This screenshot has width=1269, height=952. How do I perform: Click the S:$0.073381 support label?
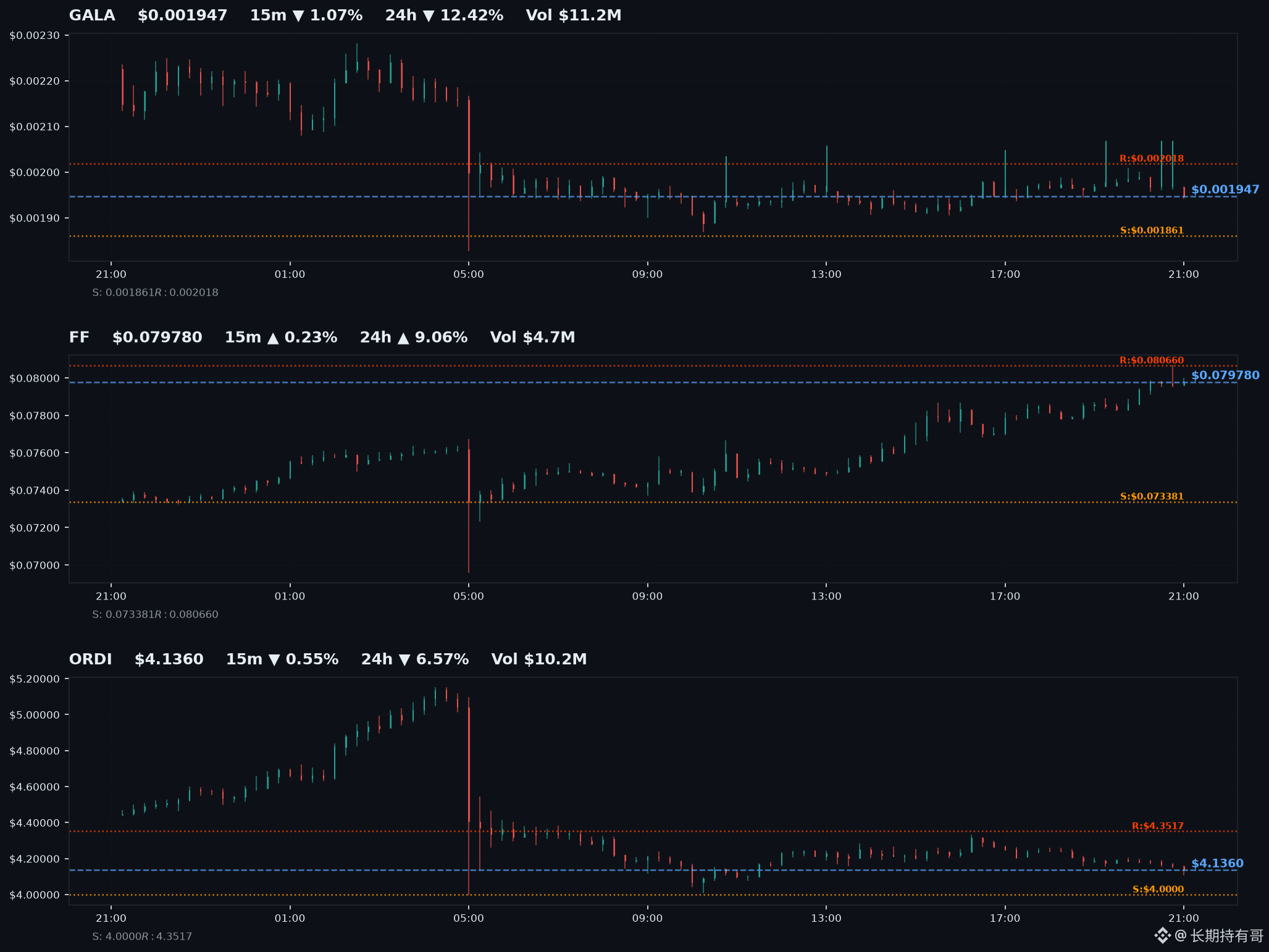point(1152,497)
